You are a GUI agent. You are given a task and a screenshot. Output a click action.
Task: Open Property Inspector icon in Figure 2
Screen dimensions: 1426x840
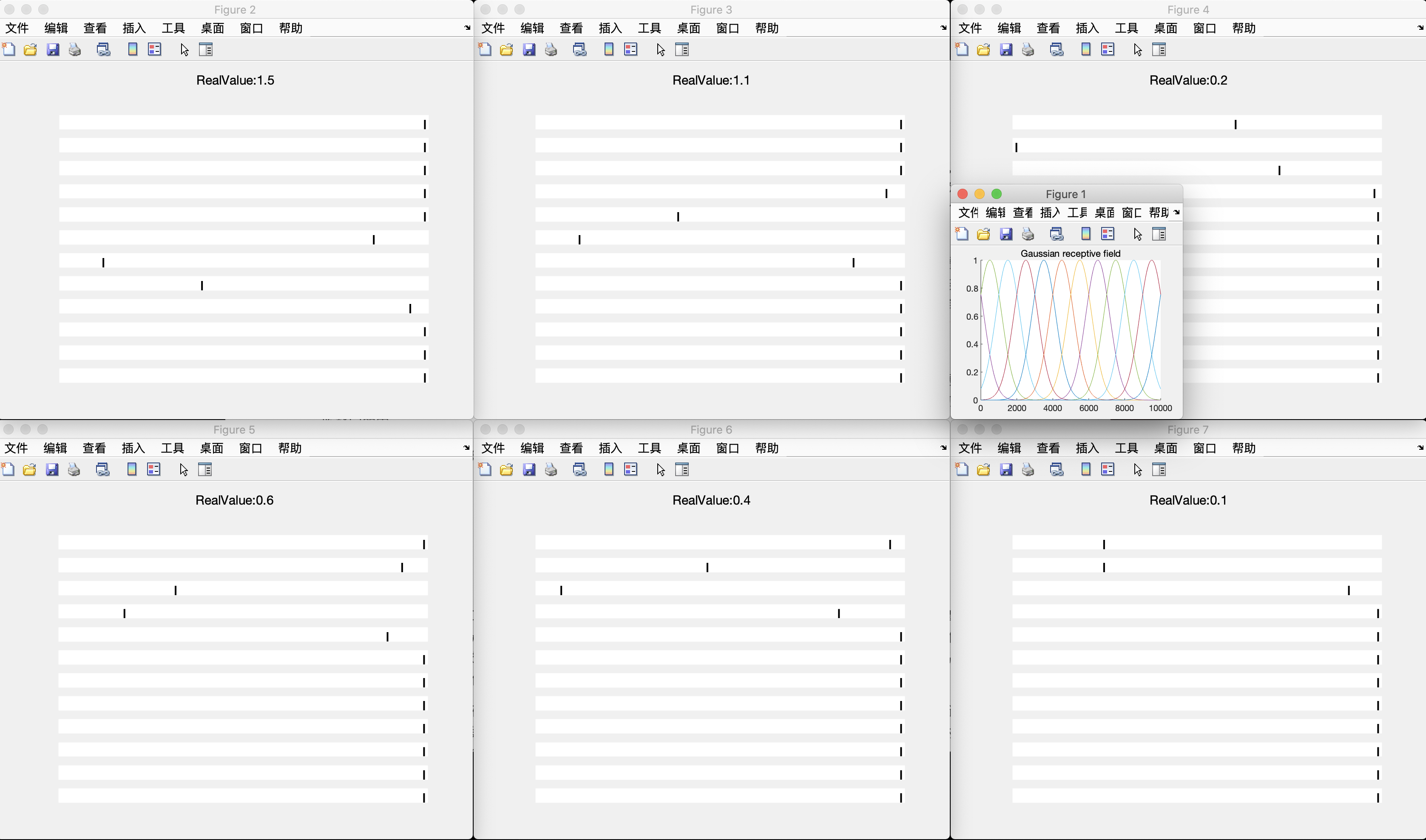206,50
